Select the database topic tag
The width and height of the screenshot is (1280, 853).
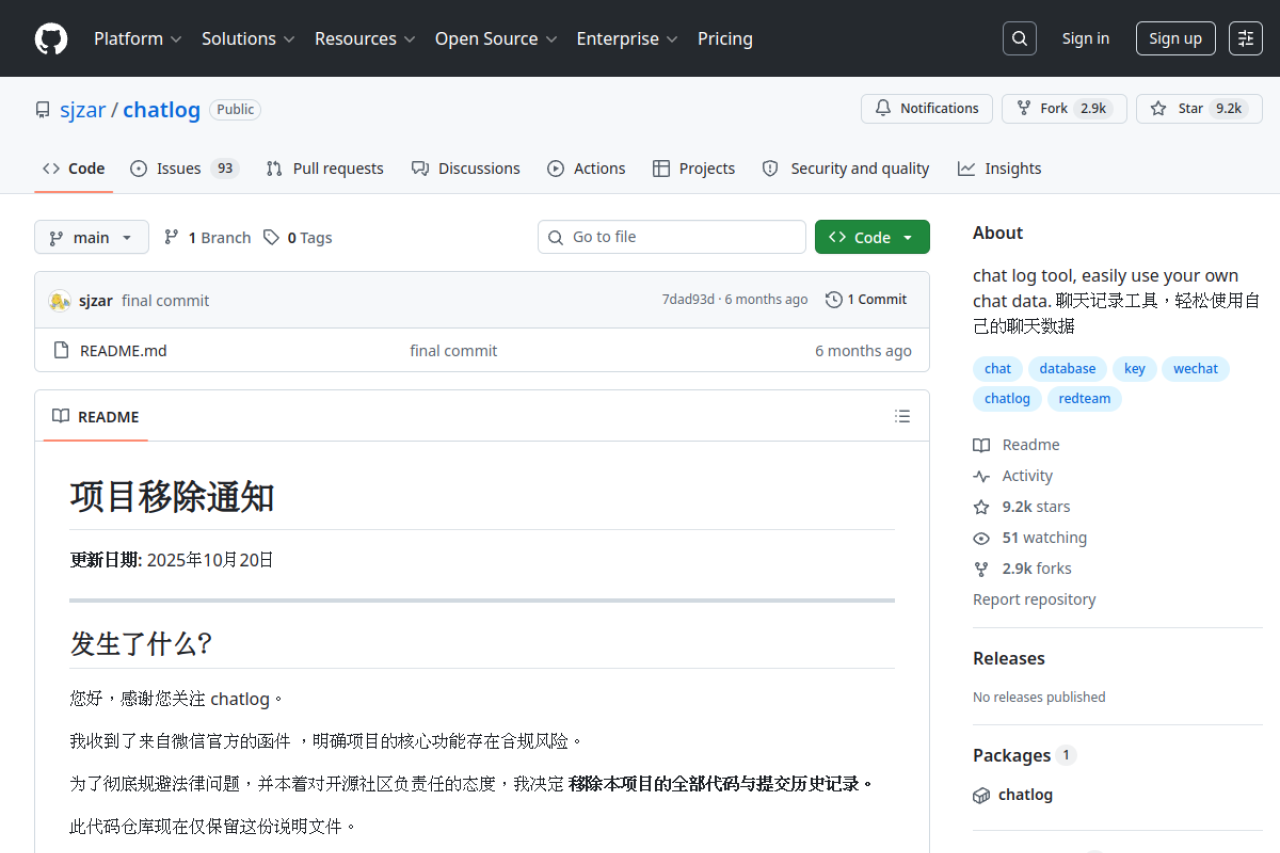1067,369
